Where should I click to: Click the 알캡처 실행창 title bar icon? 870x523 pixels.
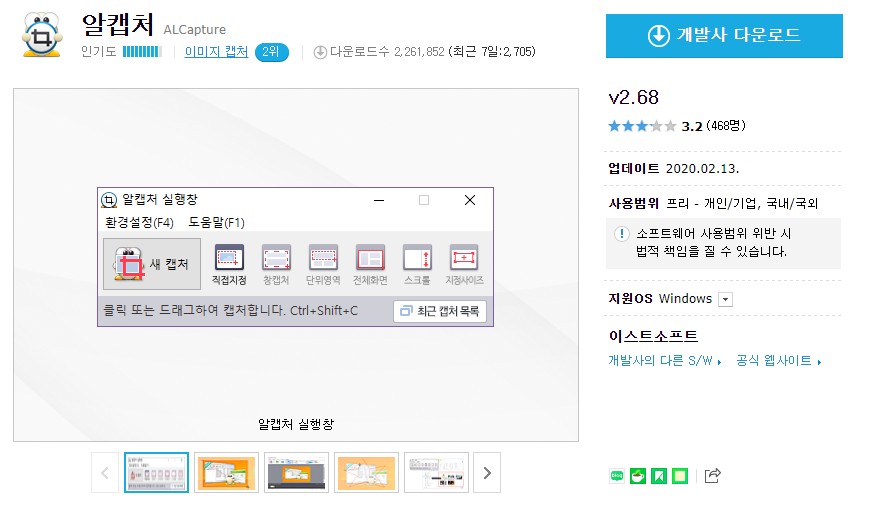tap(109, 200)
